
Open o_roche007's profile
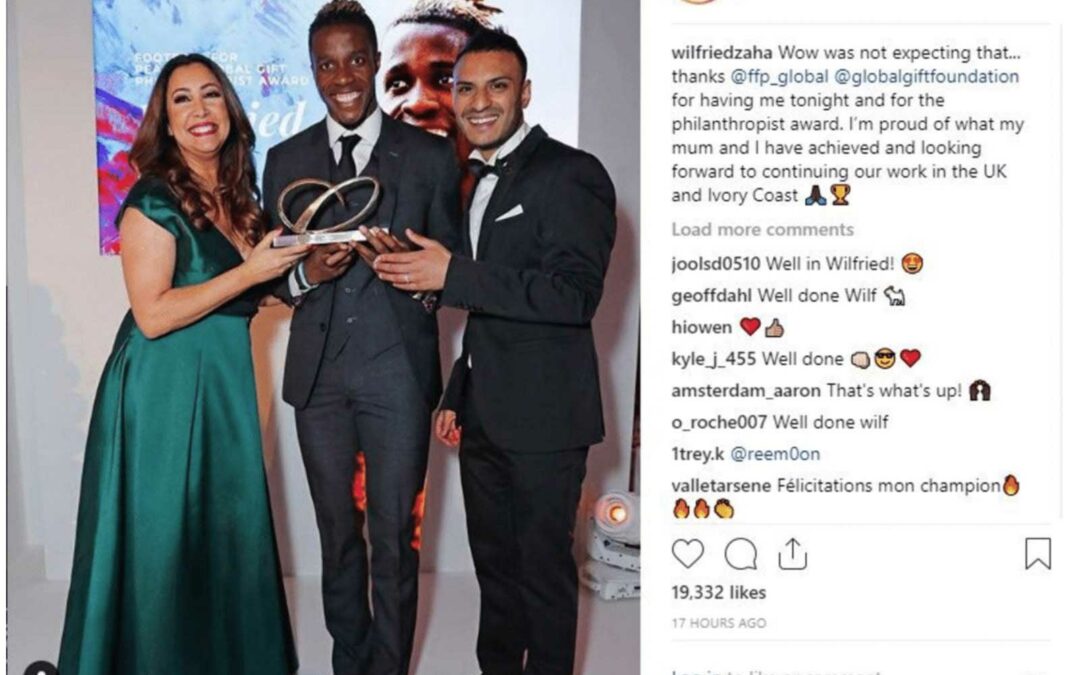[x=719, y=422]
